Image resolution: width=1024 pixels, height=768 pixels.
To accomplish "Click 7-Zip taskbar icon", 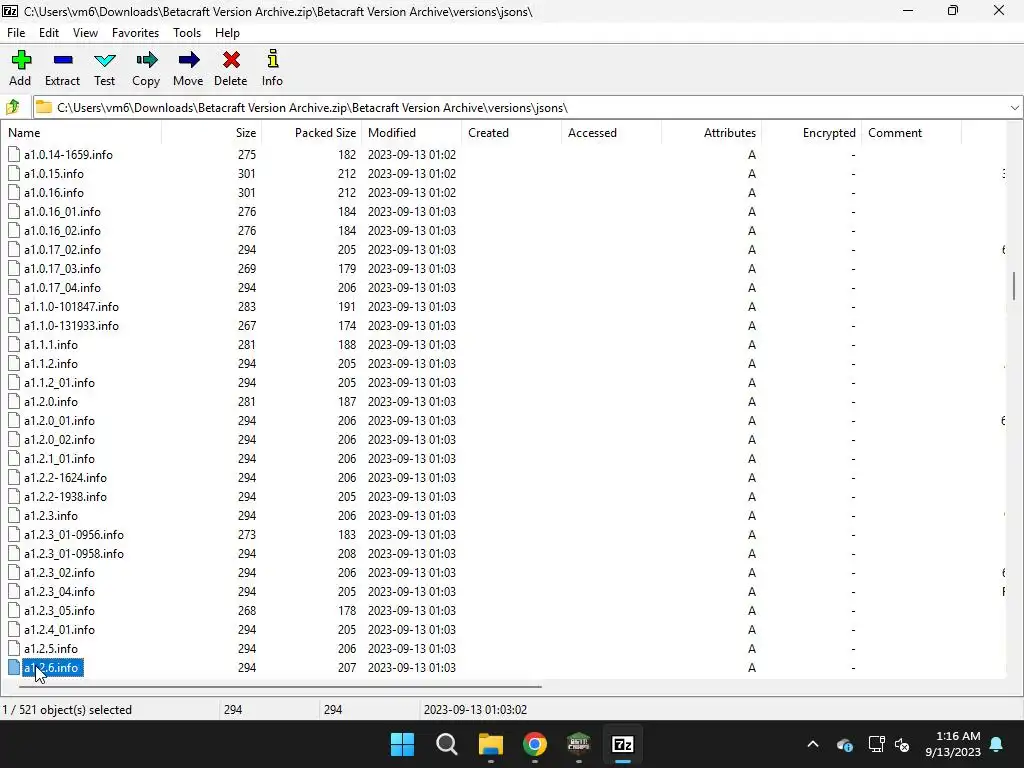I will [623, 744].
